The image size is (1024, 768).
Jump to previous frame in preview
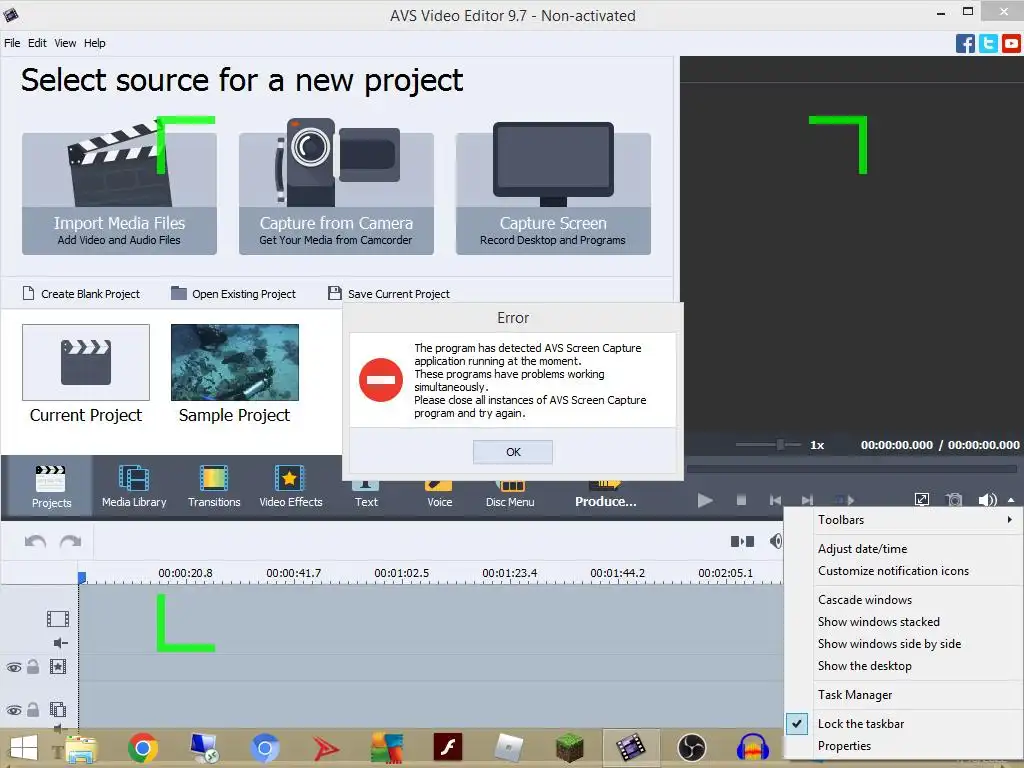775,500
